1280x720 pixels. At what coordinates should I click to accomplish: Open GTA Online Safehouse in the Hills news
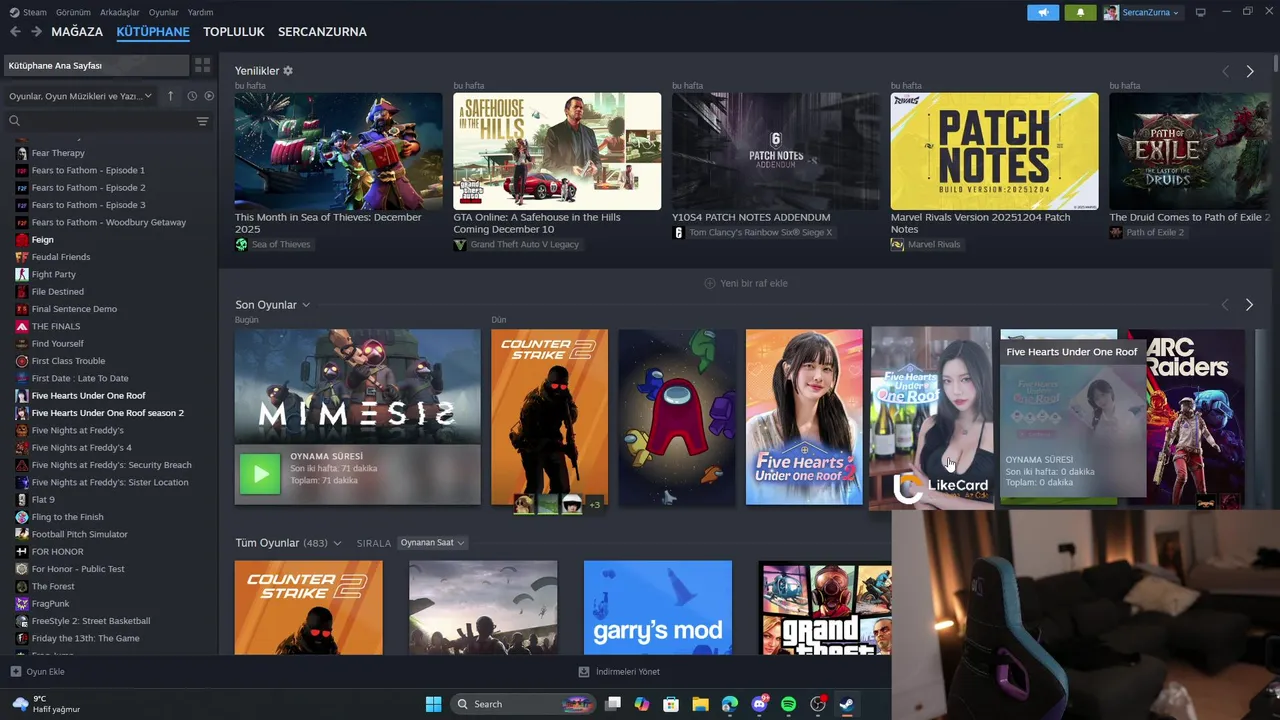click(x=557, y=151)
